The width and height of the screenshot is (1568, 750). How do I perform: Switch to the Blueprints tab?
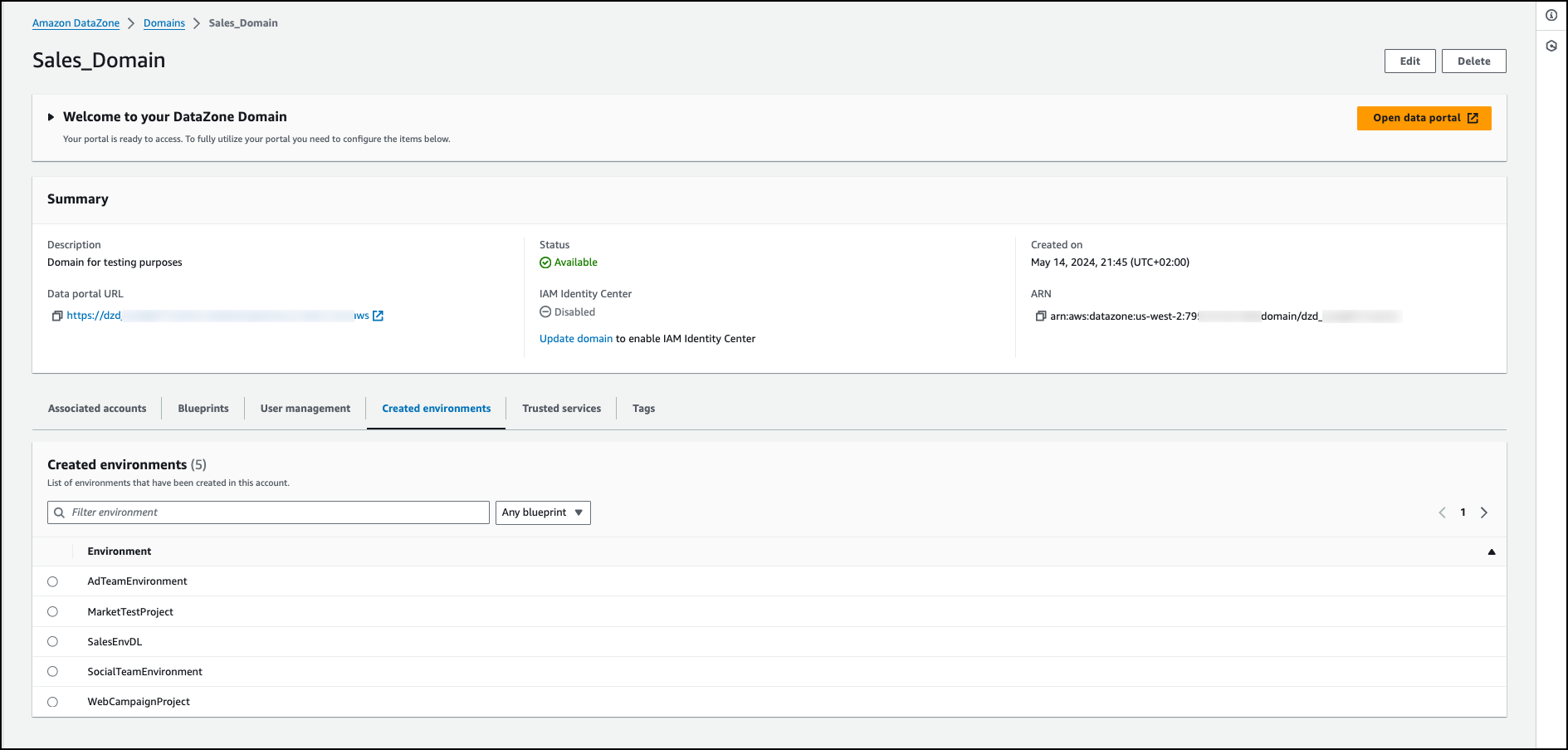pyautogui.click(x=203, y=409)
